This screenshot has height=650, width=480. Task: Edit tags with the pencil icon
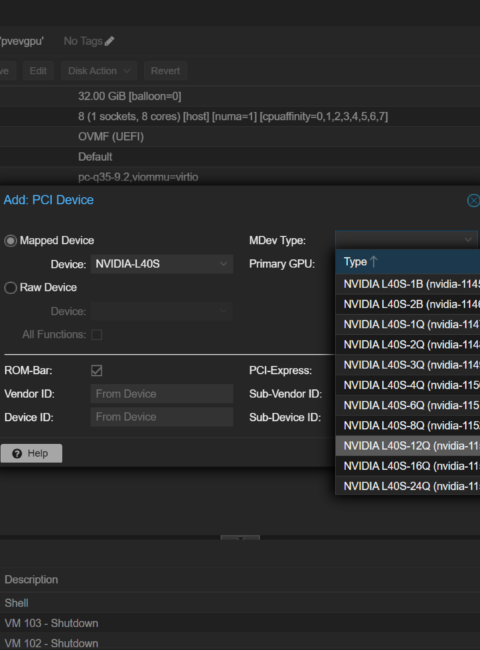point(109,41)
